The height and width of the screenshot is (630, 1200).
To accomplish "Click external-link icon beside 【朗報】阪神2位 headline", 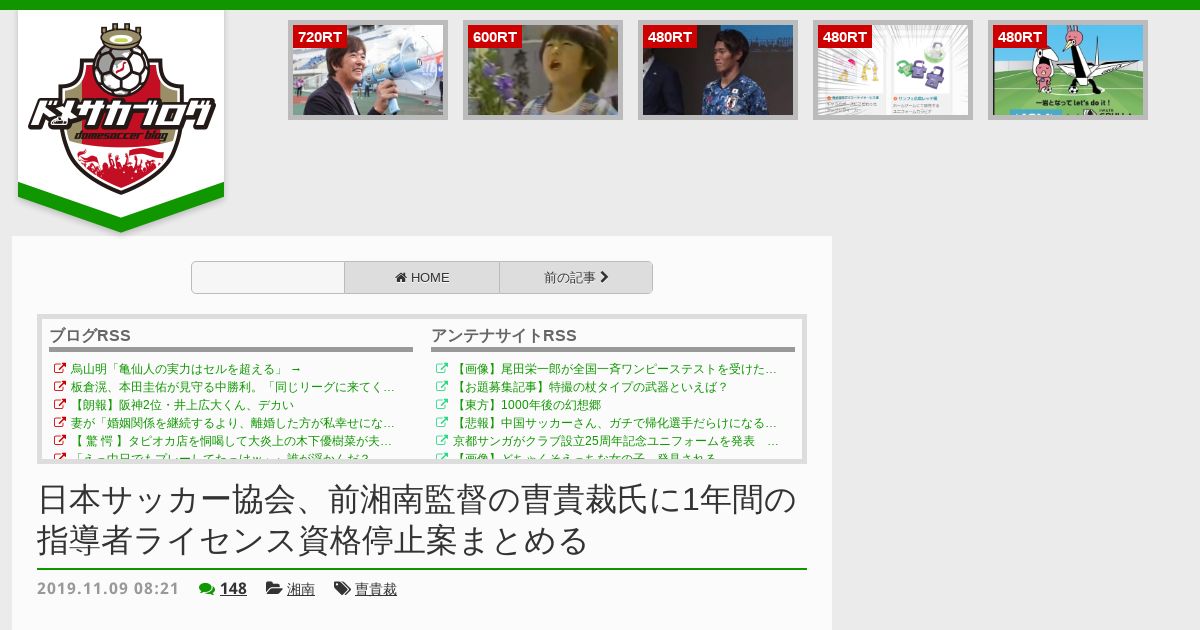I will (59, 405).
